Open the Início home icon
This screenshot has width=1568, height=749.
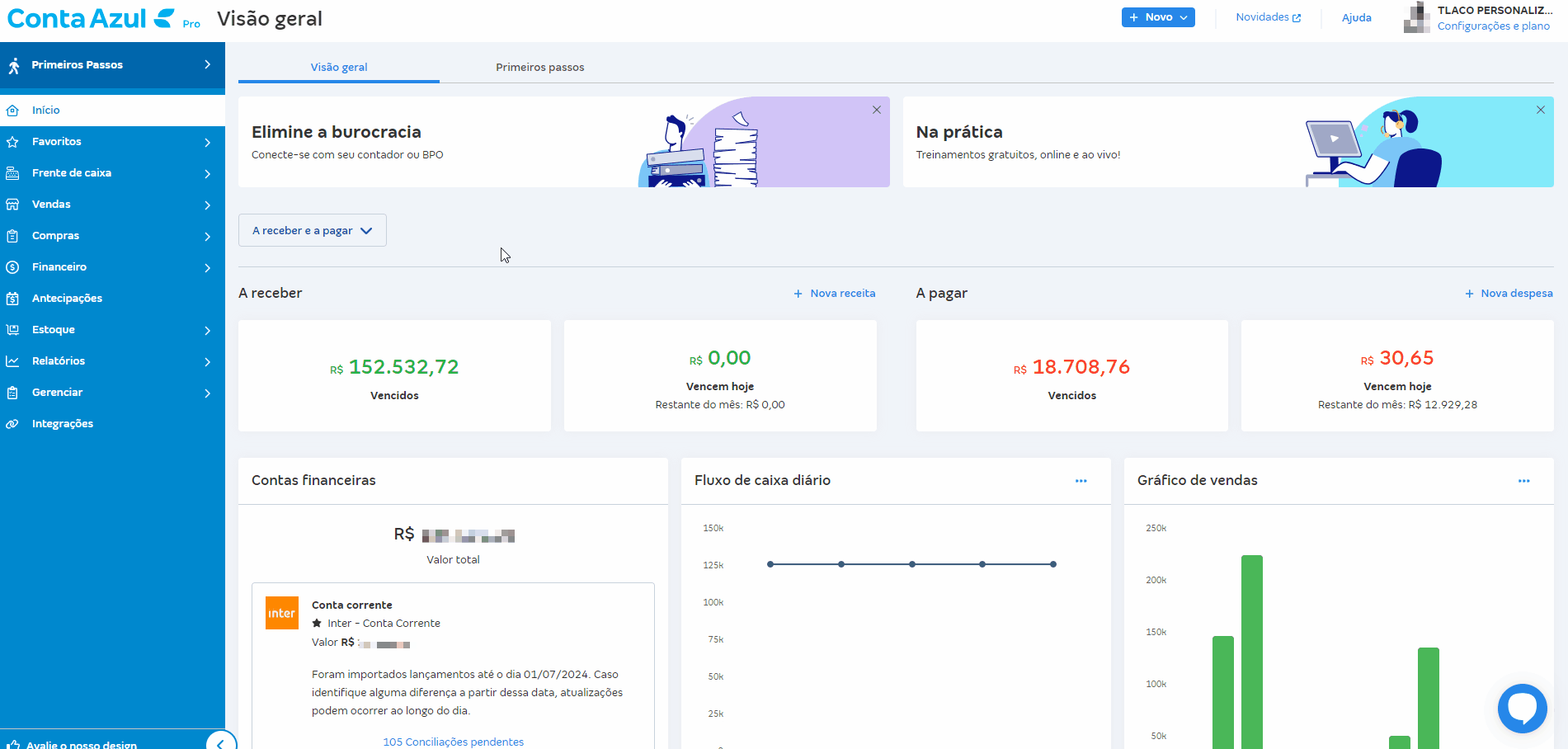click(x=12, y=111)
